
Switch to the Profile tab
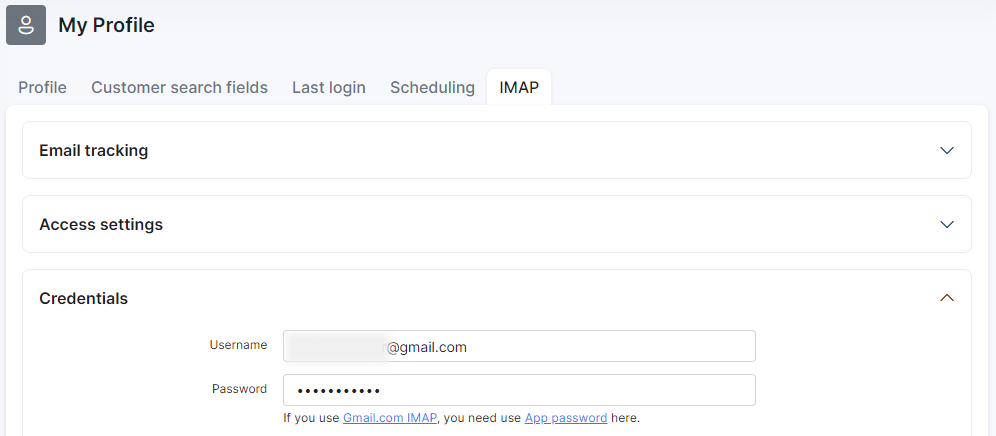(43, 88)
